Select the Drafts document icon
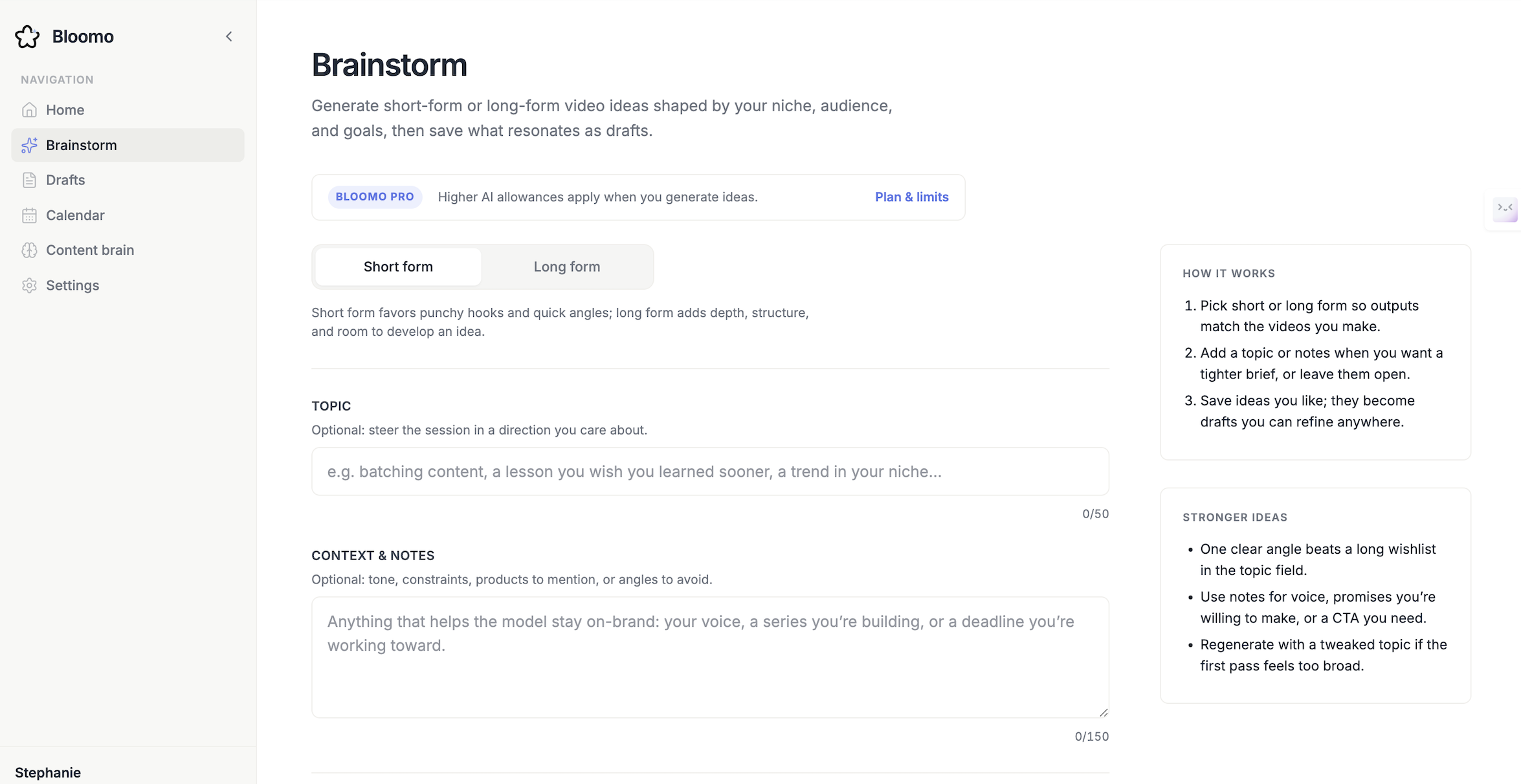Viewport: 1521px width, 784px height. tap(29, 180)
